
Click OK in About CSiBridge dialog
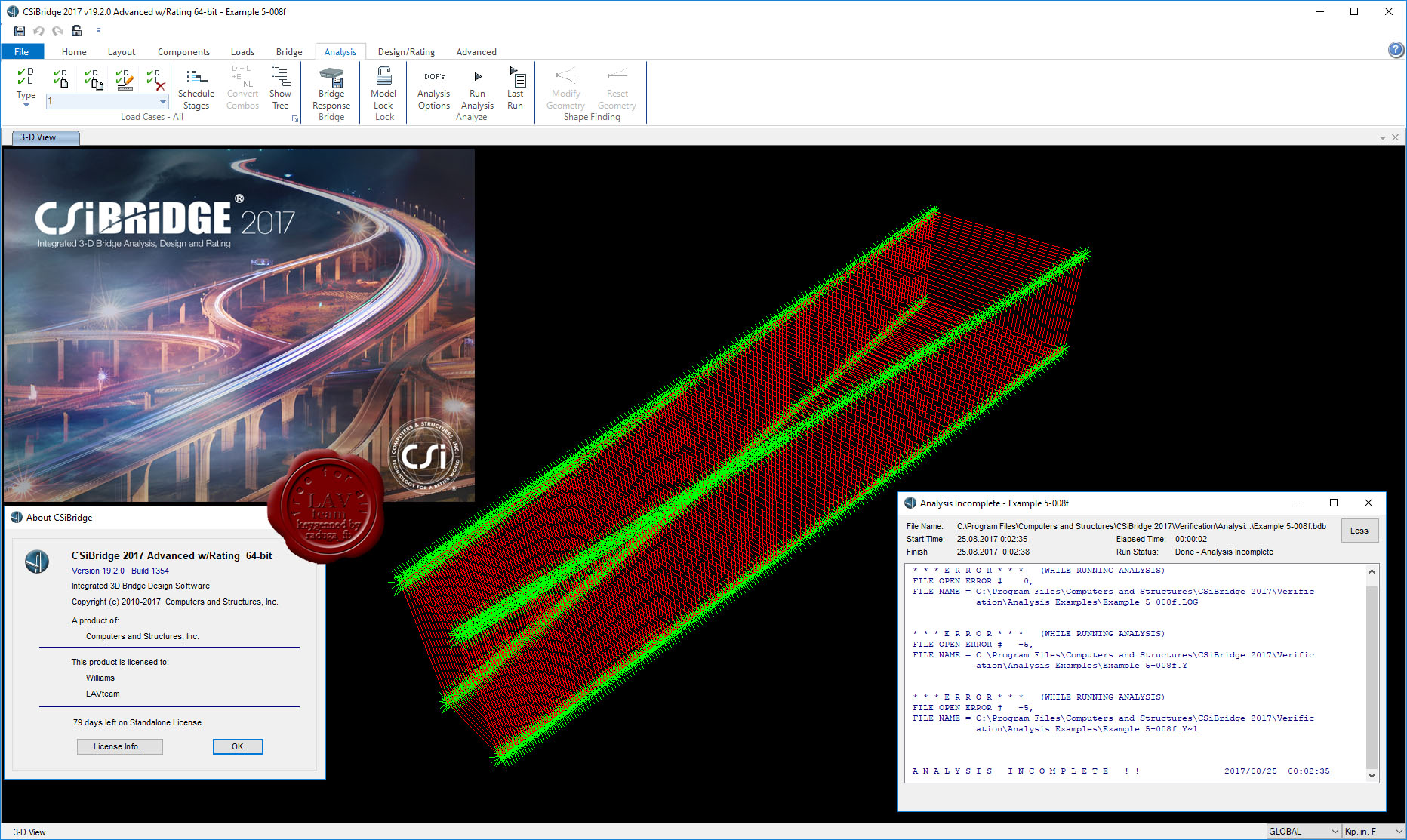[x=238, y=746]
